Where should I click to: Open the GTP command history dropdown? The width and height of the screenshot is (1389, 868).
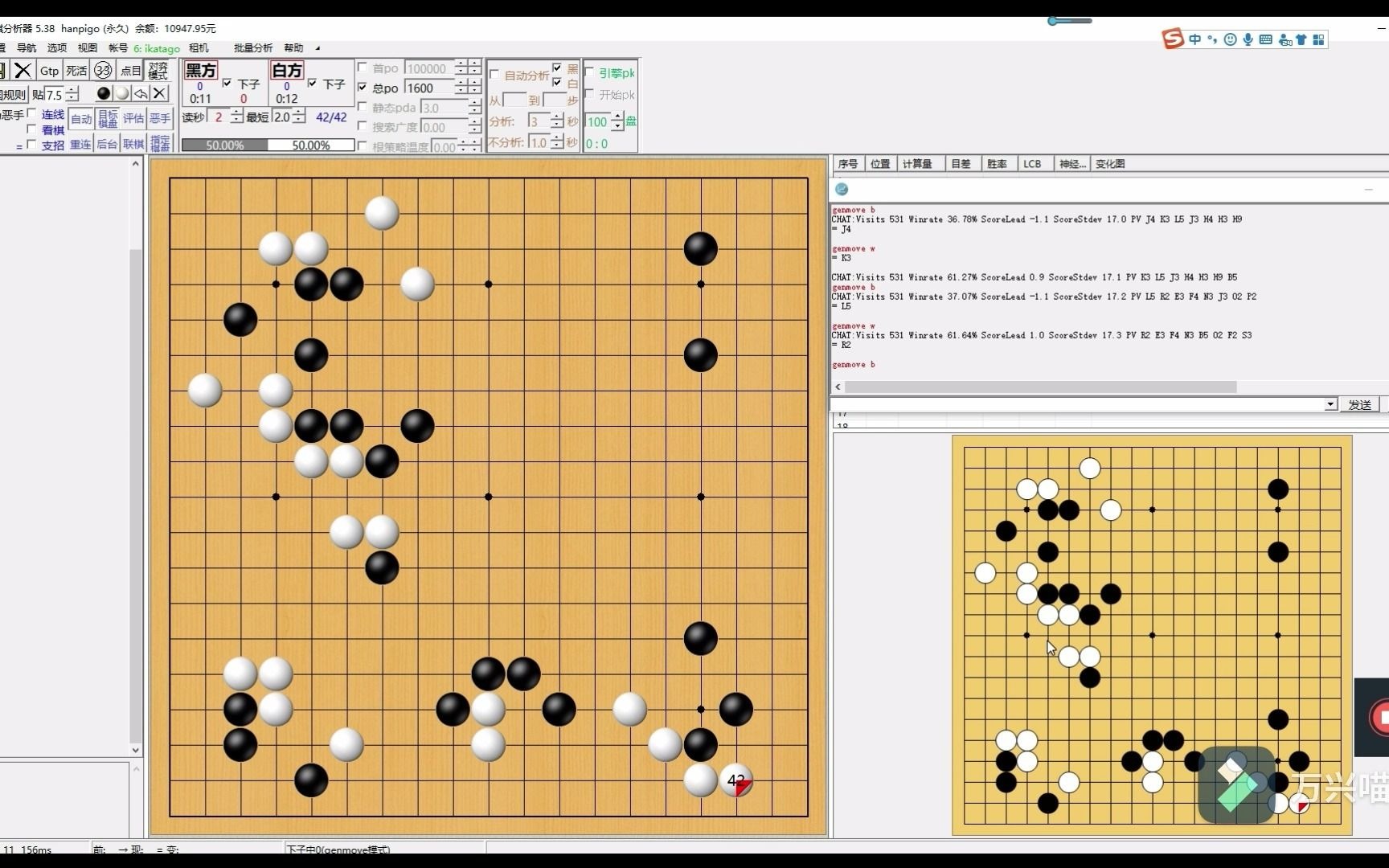click(1331, 404)
